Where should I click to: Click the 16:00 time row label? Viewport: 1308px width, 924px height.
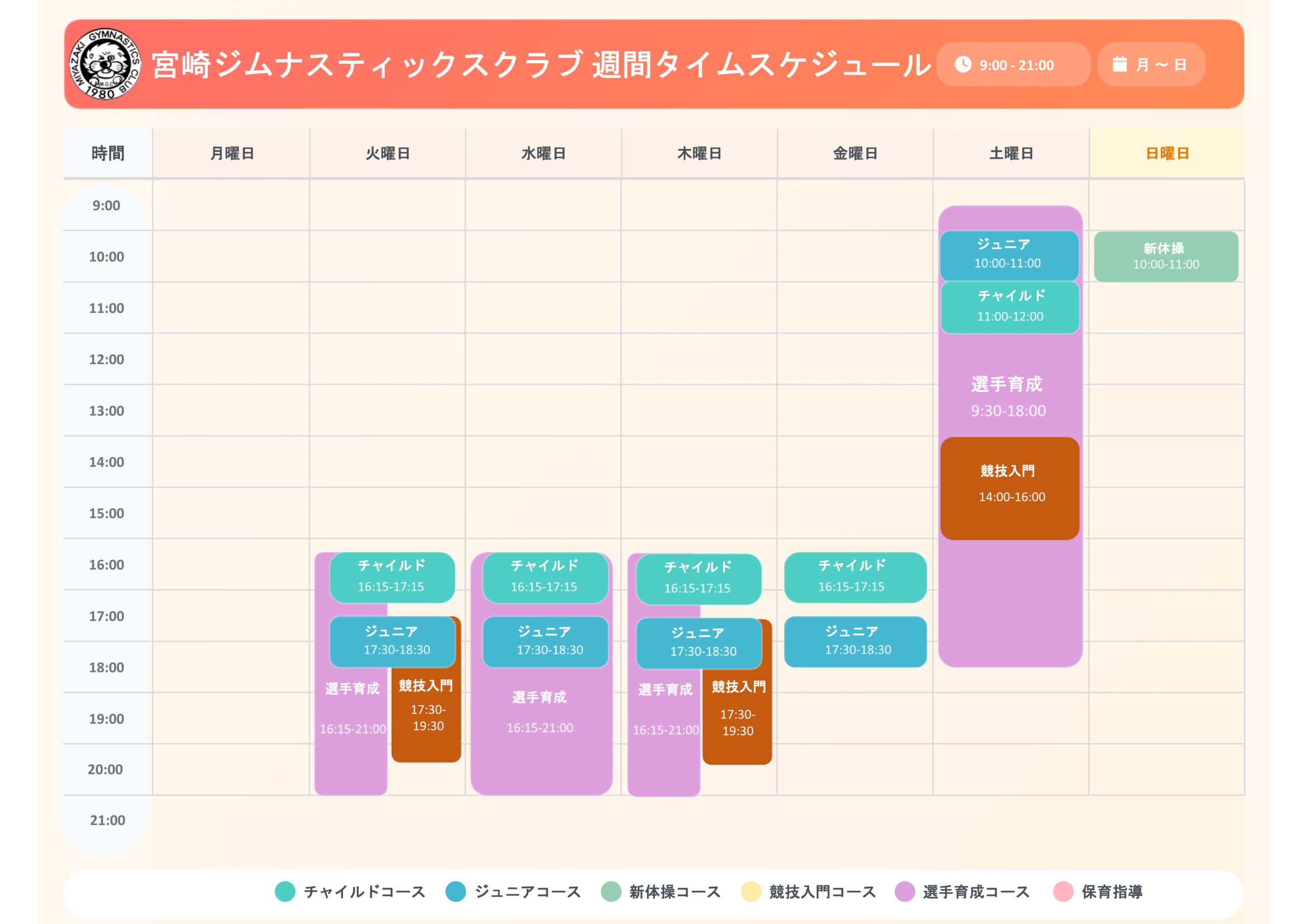point(107,564)
